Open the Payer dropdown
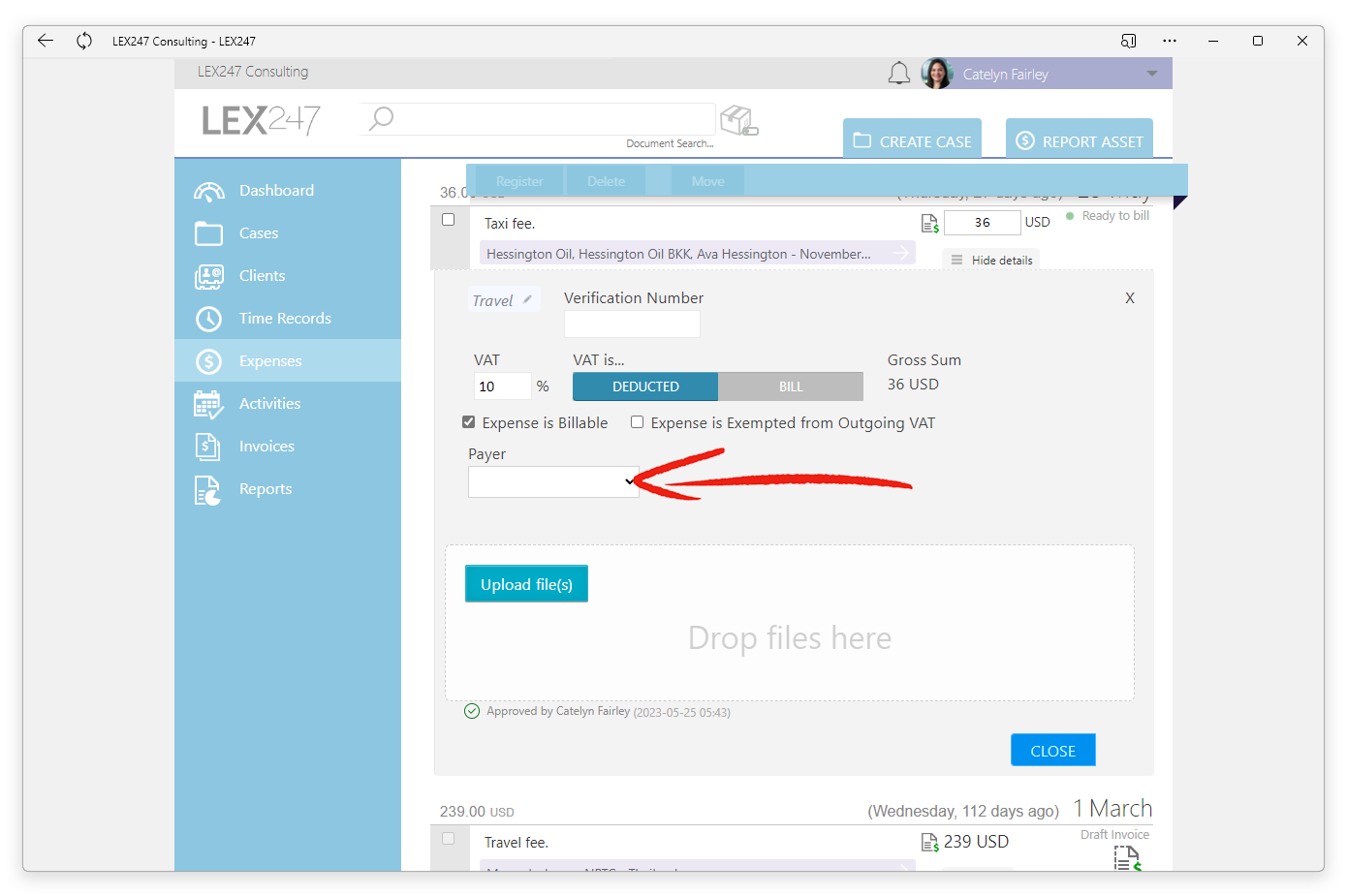Viewport: 1347px width, 896px height. pos(553,481)
